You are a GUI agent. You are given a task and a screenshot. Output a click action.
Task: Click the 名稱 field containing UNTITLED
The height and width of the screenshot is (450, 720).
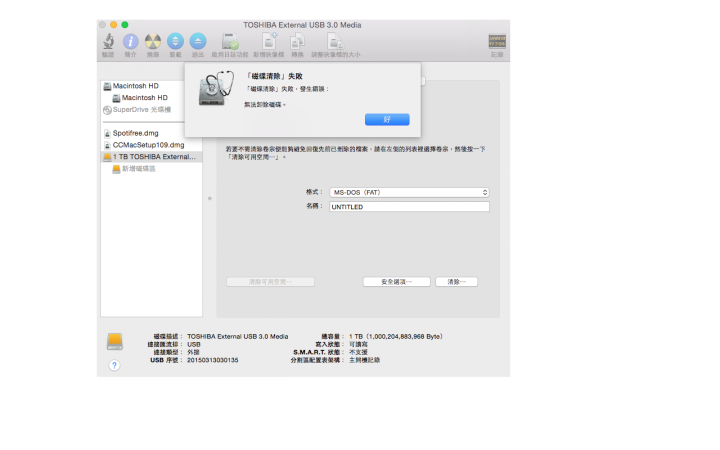coord(409,207)
